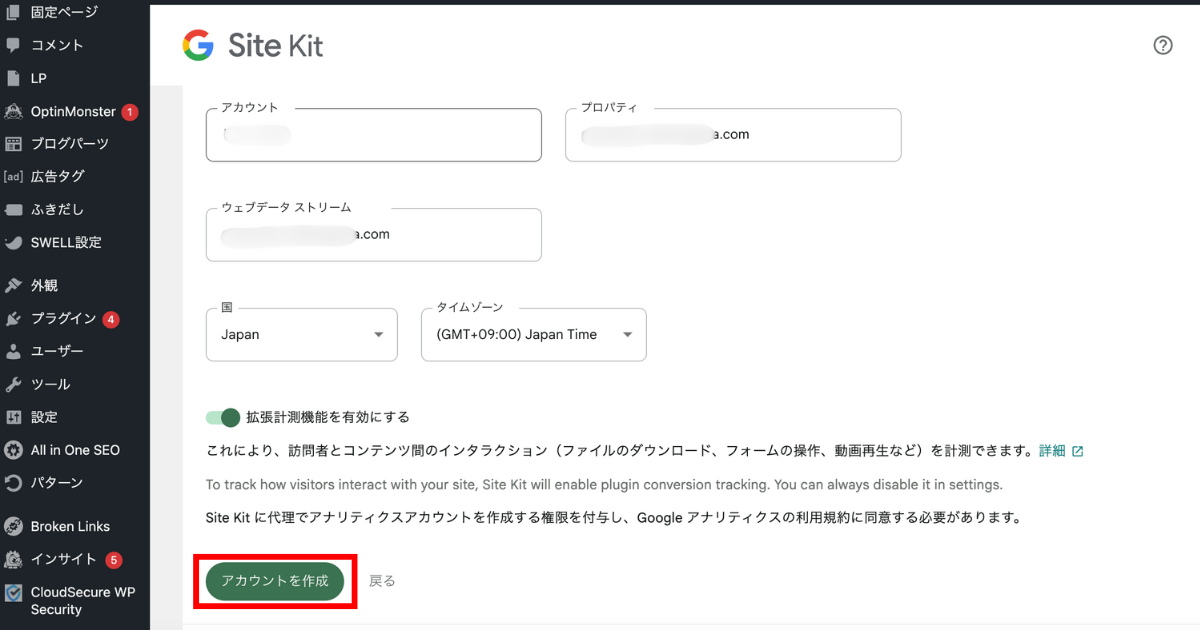Viewport: 1200px width, 630px height.
Task: Click the インサイト notification badge showing 5
Action: point(113,560)
